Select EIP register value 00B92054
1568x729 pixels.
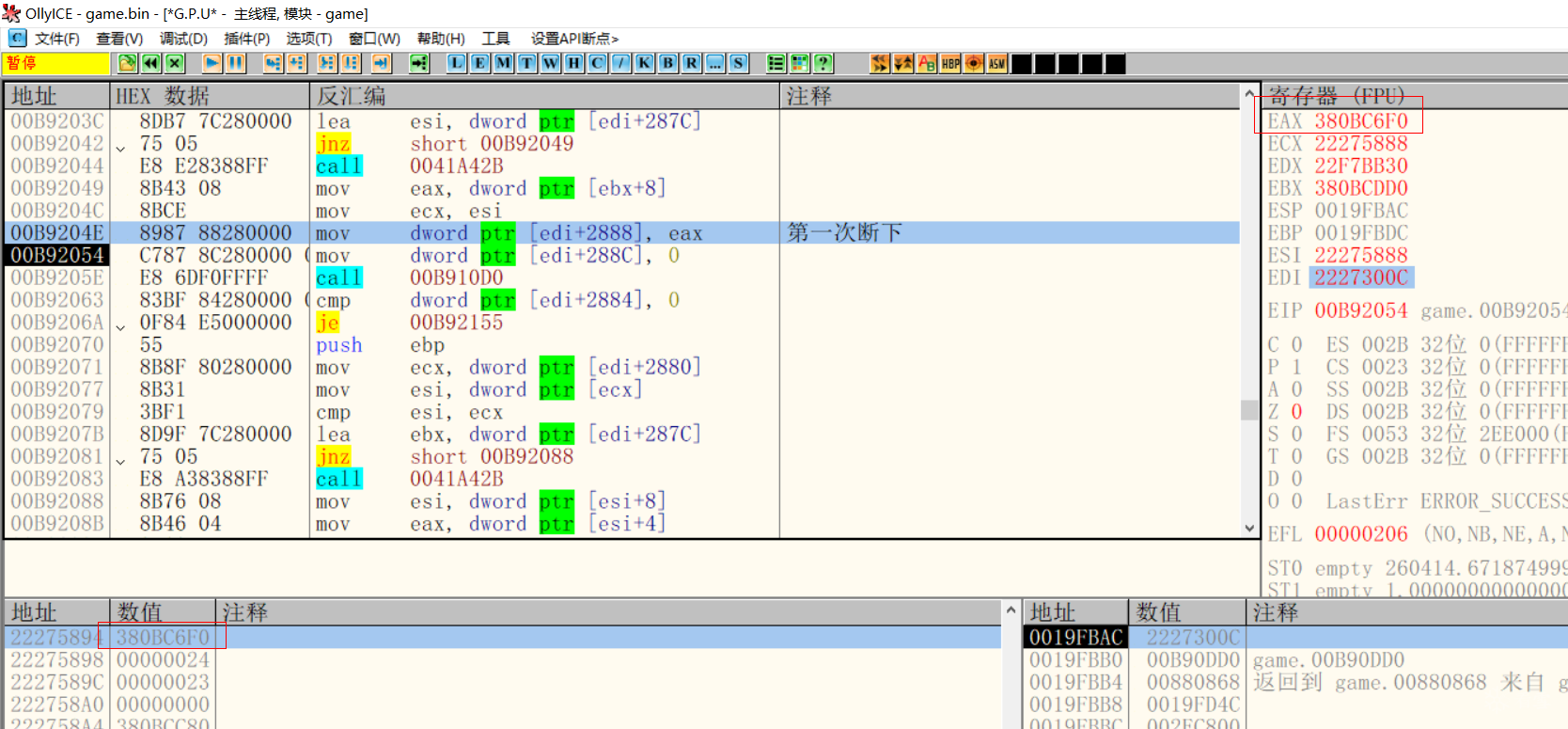click(1361, 311)
